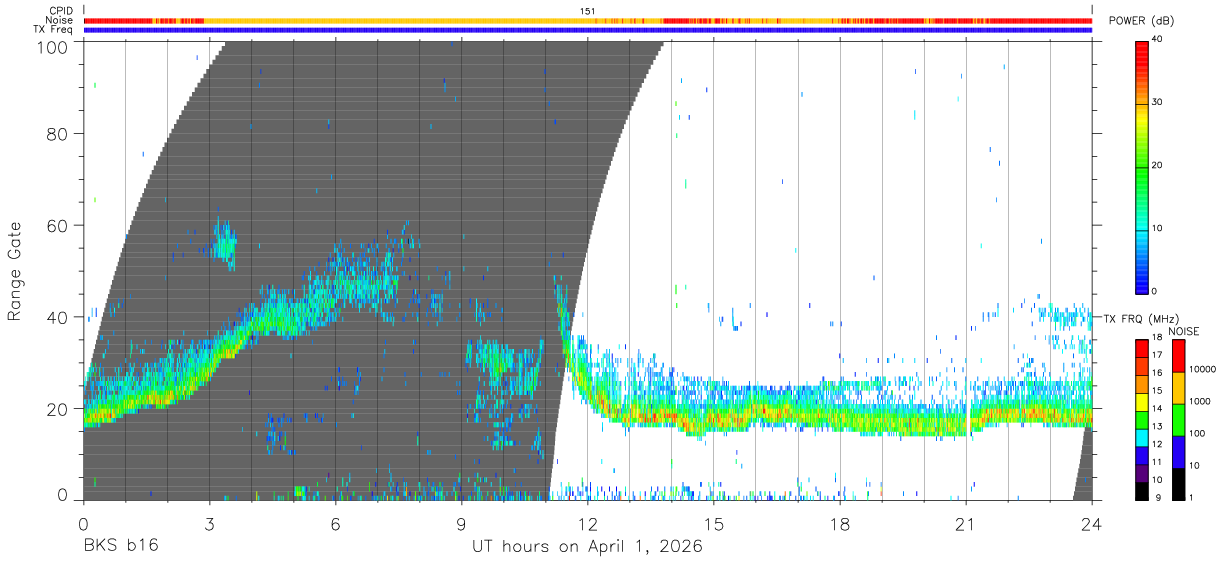Viewport: 1228px width, 567px height.
Task: Click the Noise row label
Action: [x=60, y=20]
